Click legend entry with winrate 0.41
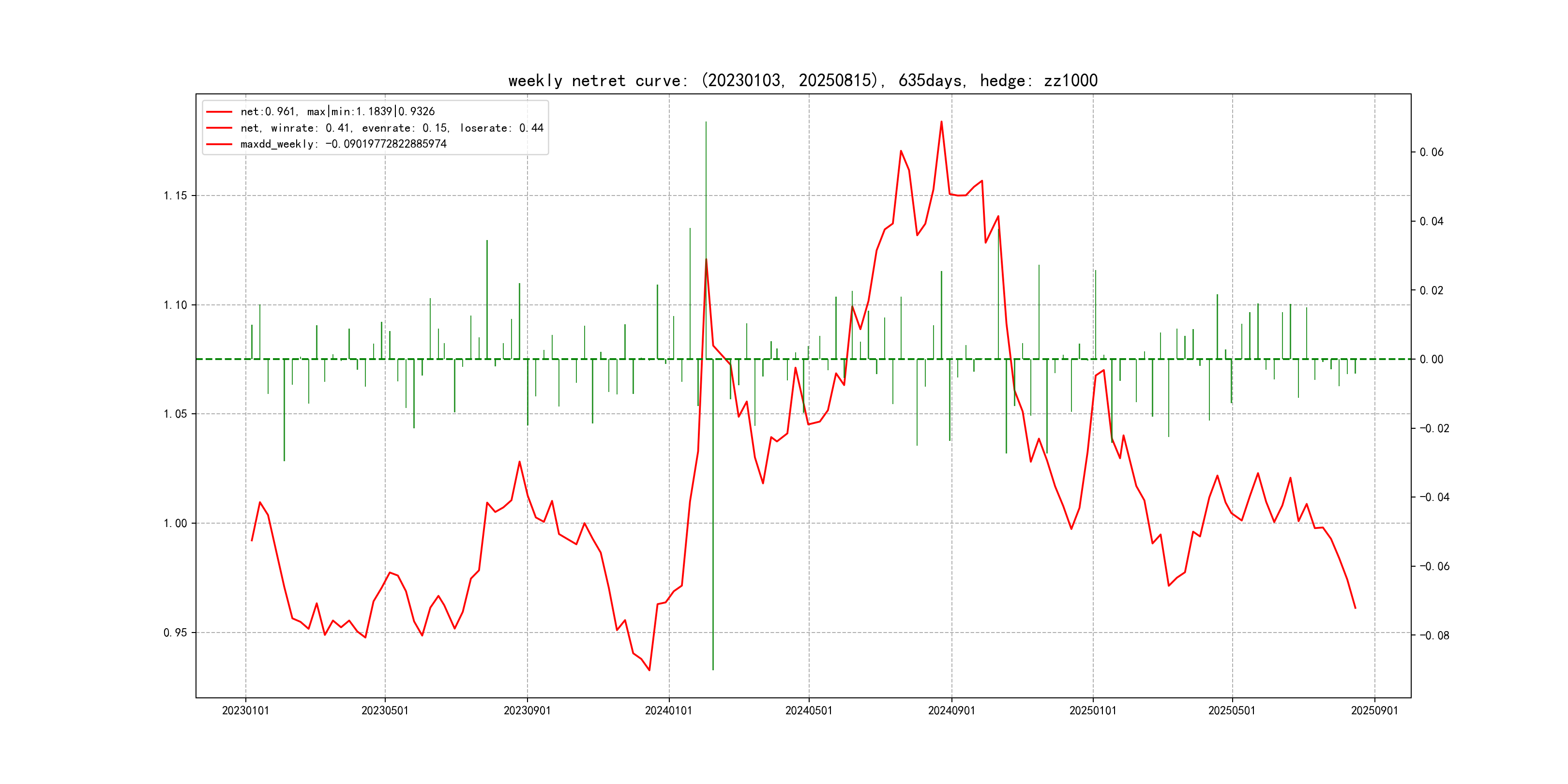Viewport: 1568px width, 784px height. coord(392,128)
